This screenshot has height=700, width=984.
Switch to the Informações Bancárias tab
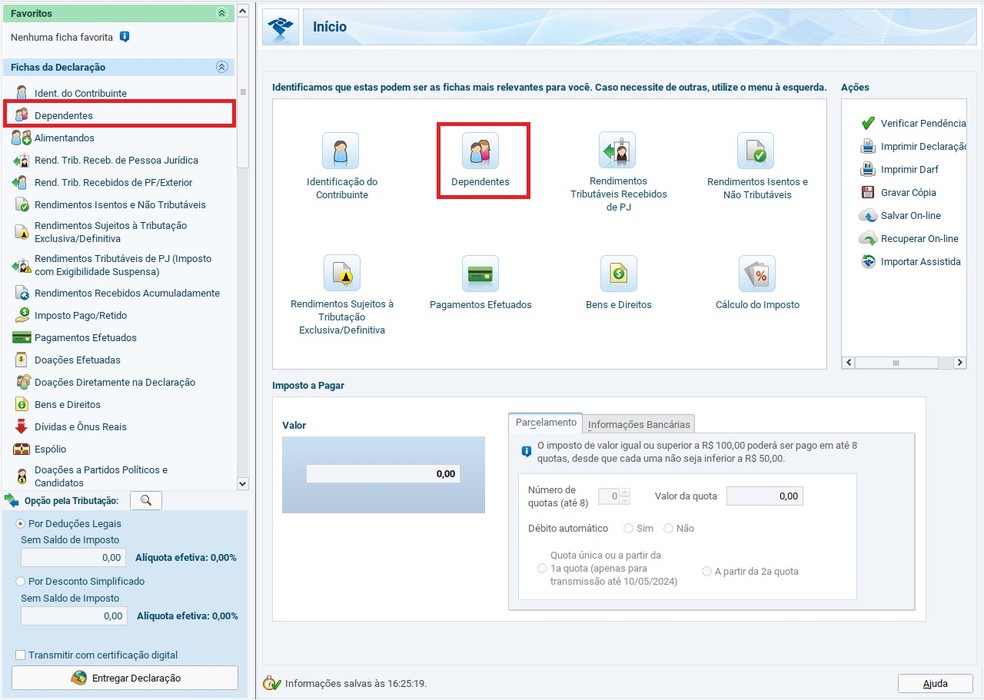pyautogui.click(x=639, y=424)
